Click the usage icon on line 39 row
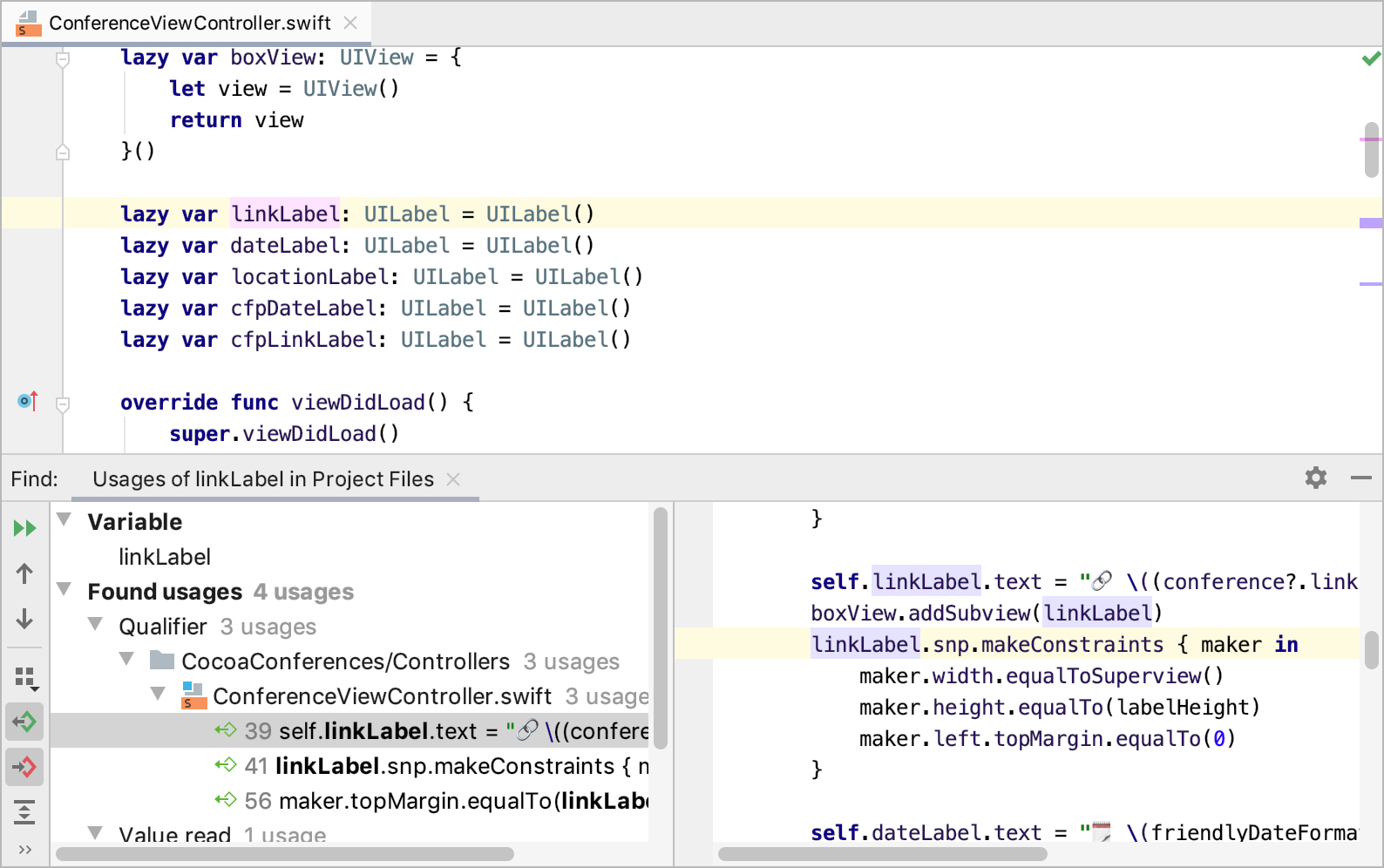 (226, 730)
